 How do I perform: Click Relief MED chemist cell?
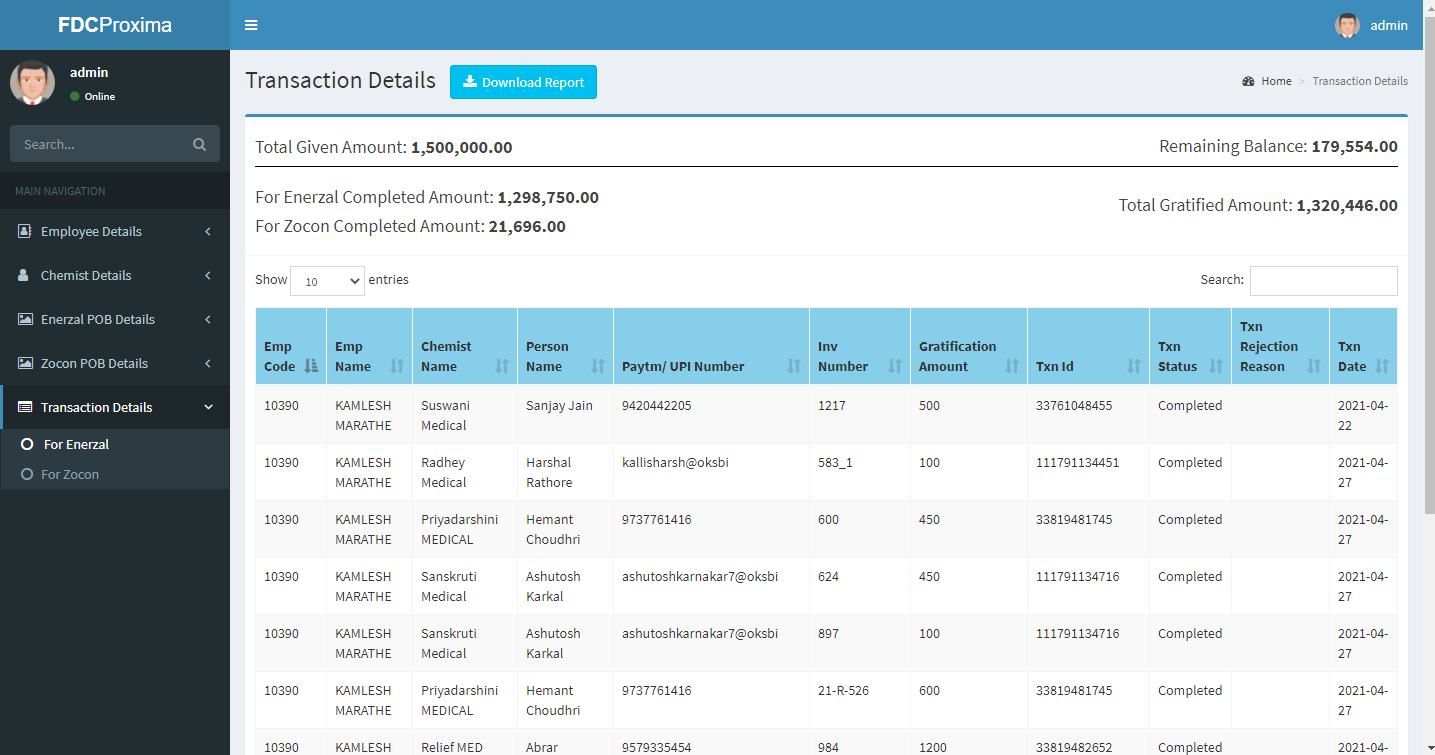click(465, 742)
